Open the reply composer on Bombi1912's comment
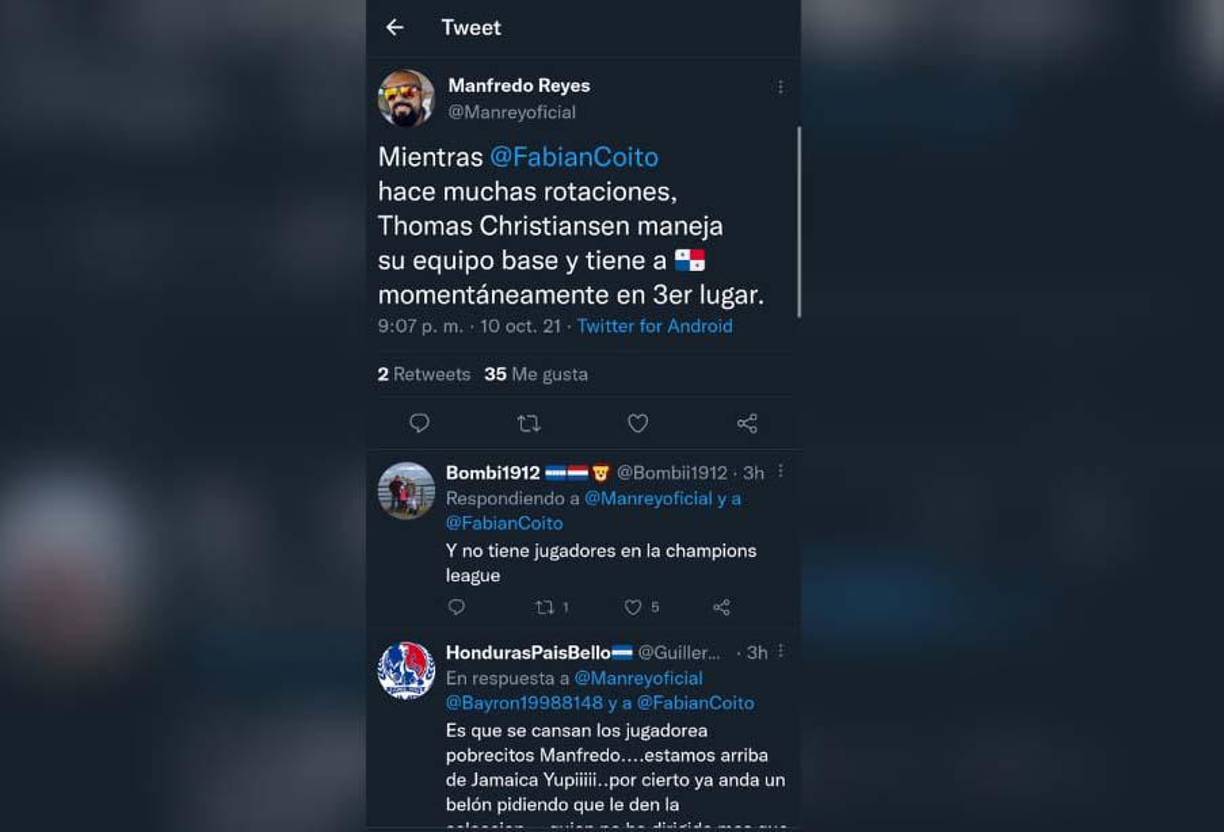 pos(457,607)
